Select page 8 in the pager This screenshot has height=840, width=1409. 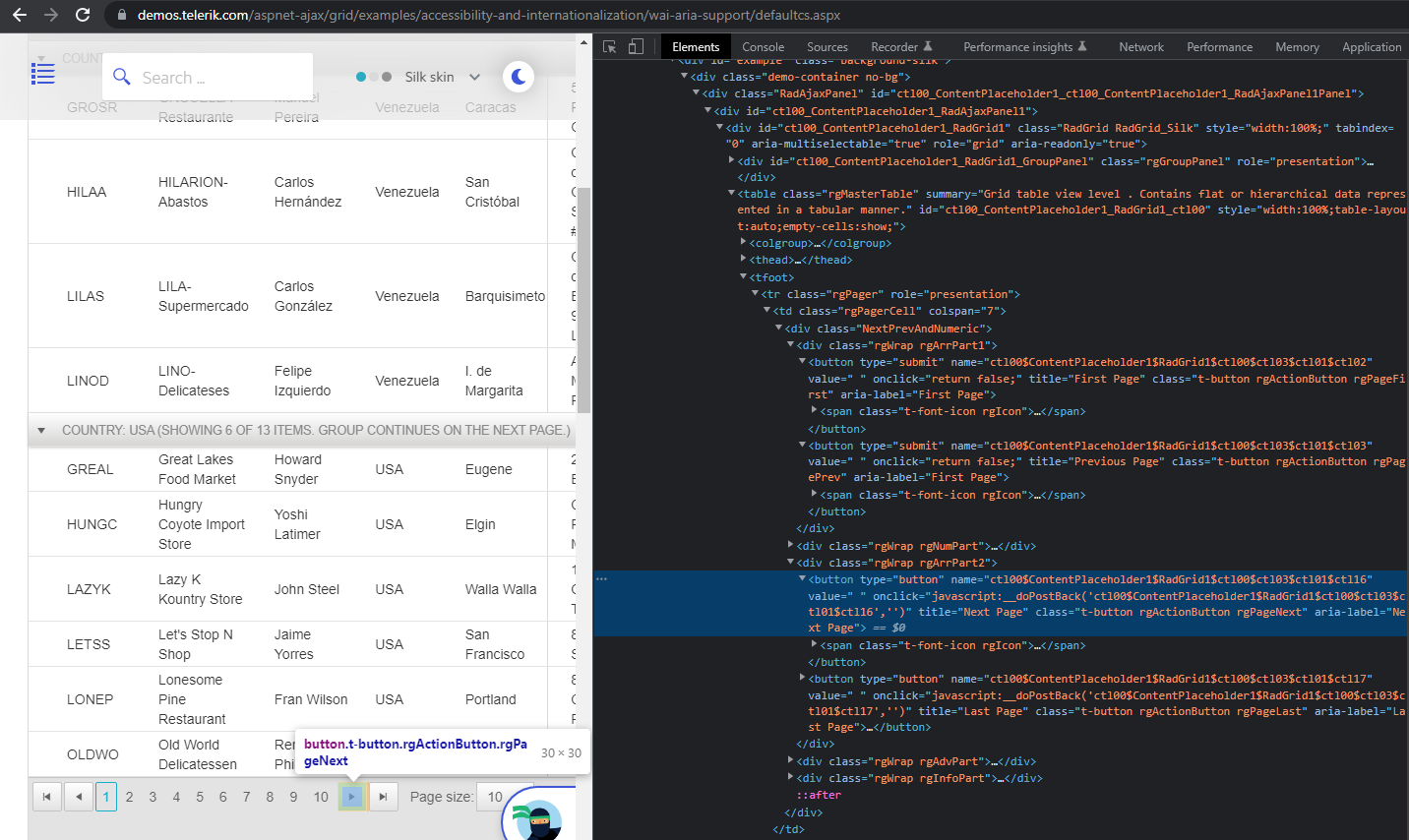click(x=270, y=797)
